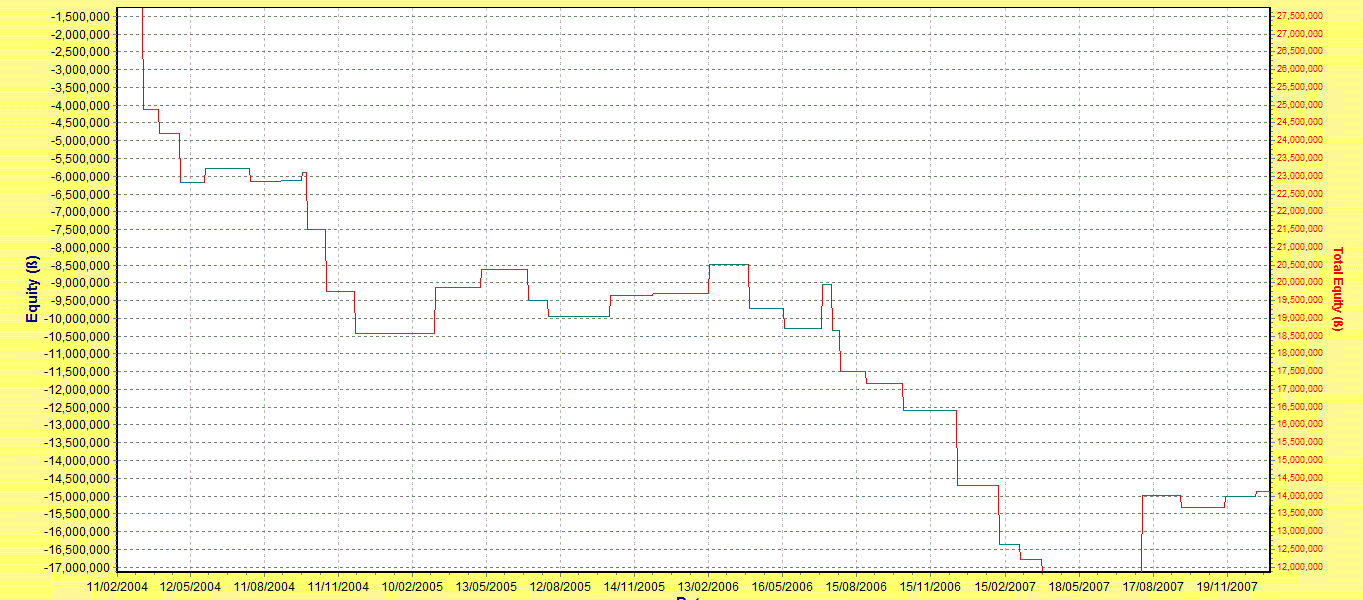1363x600 pixels.
Task: Click the -13,500,000 left axis value
Action: [78, 443]
